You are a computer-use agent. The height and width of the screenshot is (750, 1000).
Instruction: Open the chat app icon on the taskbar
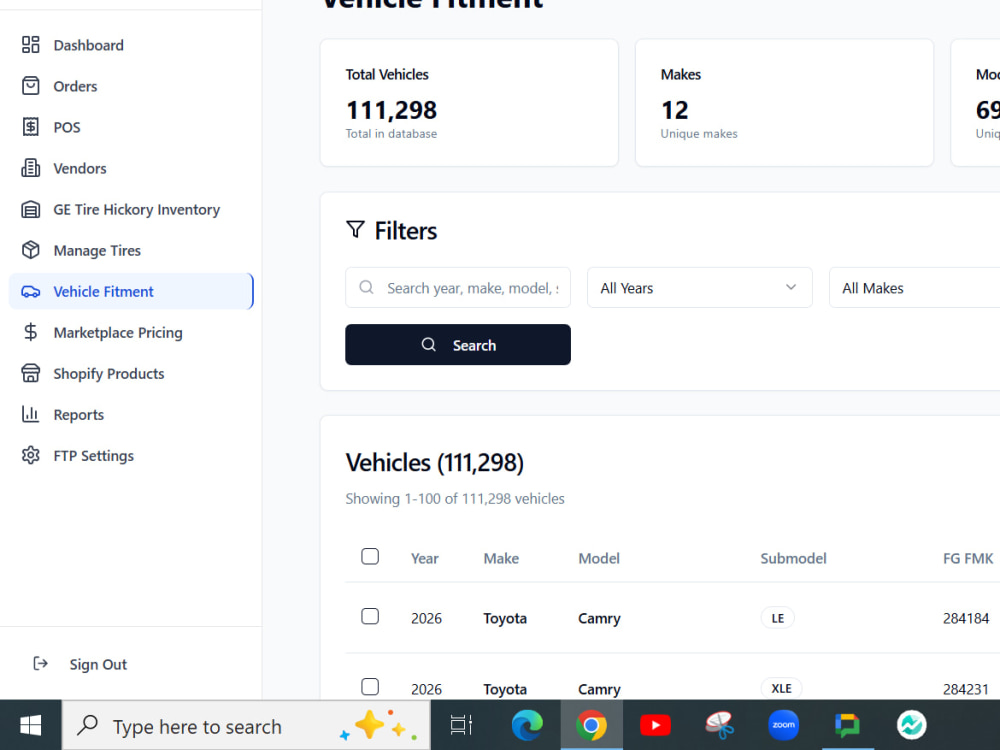[x=848, y=725]
